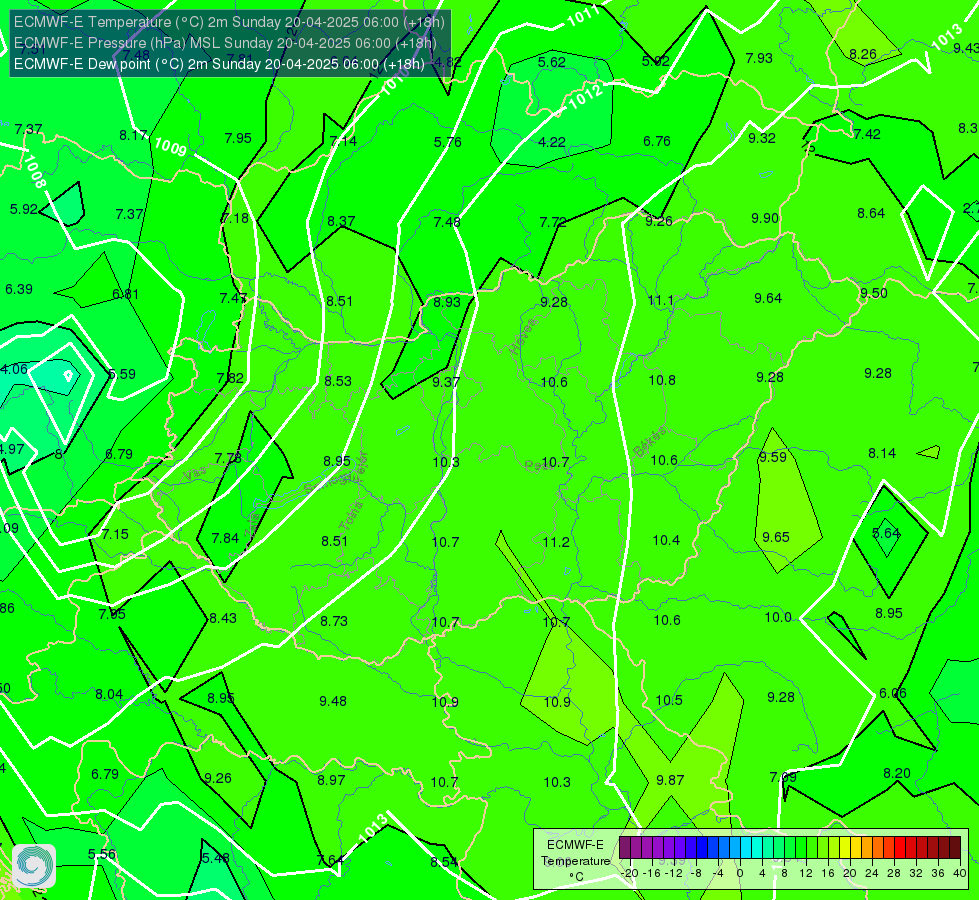Screen dimensions: 979x900
Task: Click the 4.22 temperature value
Action: [x=552, y=142]
